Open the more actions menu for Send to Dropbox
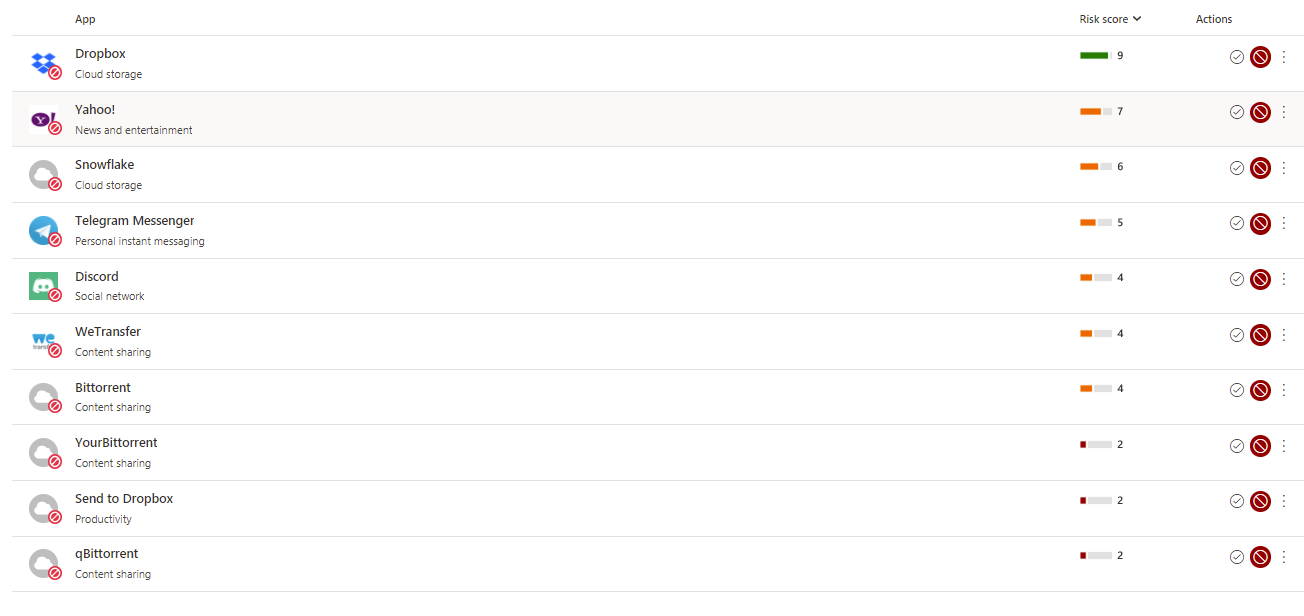Image resolution: width=1304 pixels, height=616 pixels. coord(1284,501)
